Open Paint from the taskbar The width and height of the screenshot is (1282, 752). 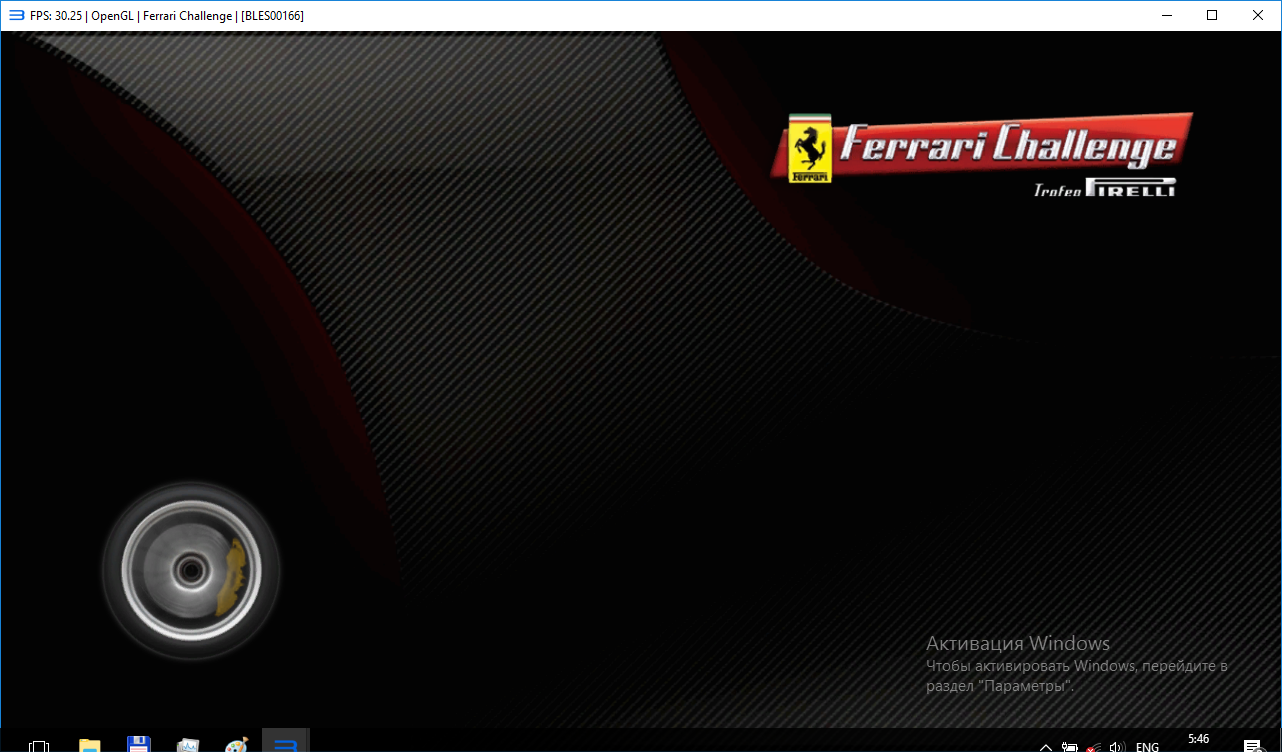coord(236,745)
